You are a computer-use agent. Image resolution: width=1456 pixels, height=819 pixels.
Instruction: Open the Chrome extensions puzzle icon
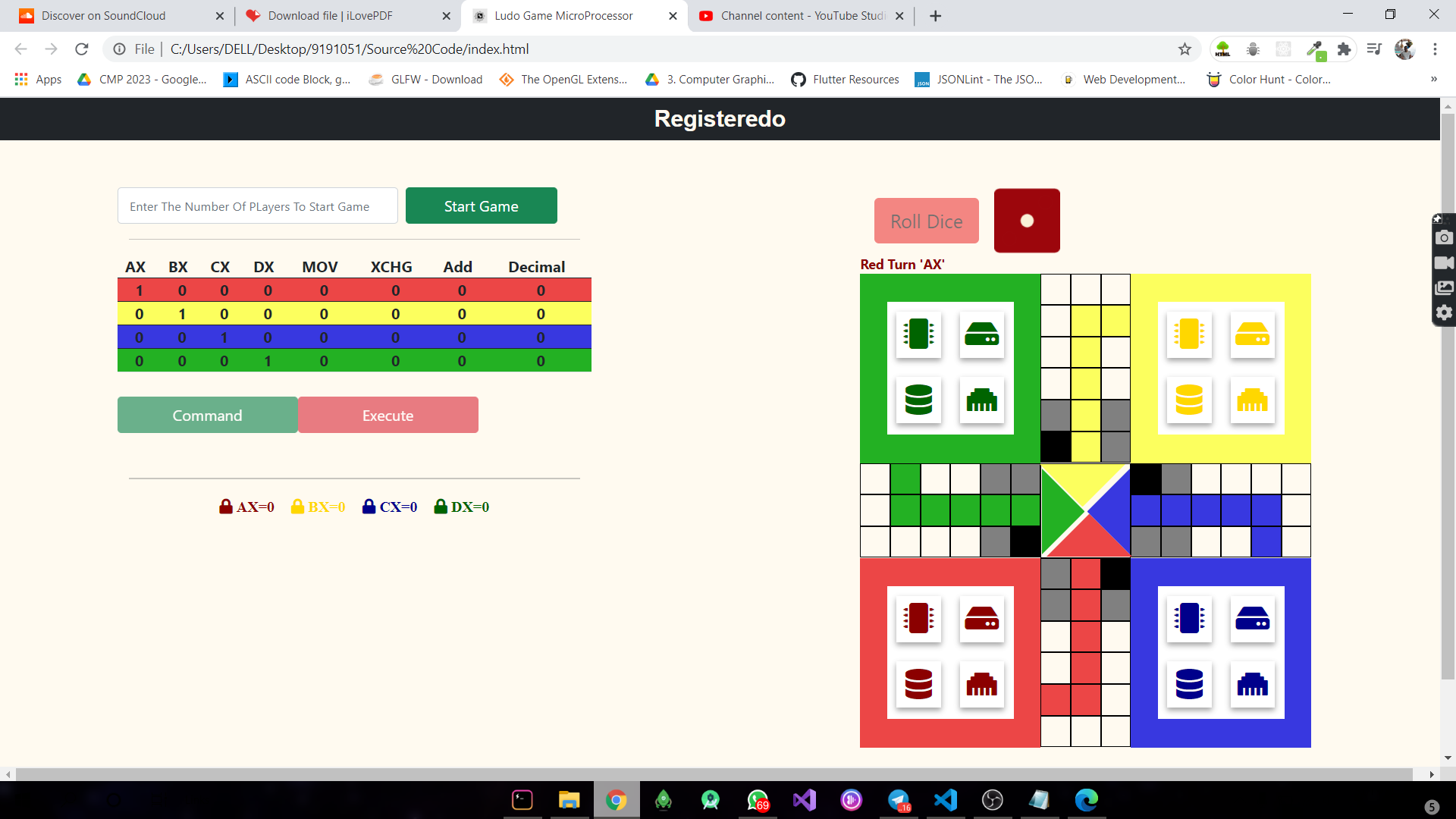click(1344, 49)
